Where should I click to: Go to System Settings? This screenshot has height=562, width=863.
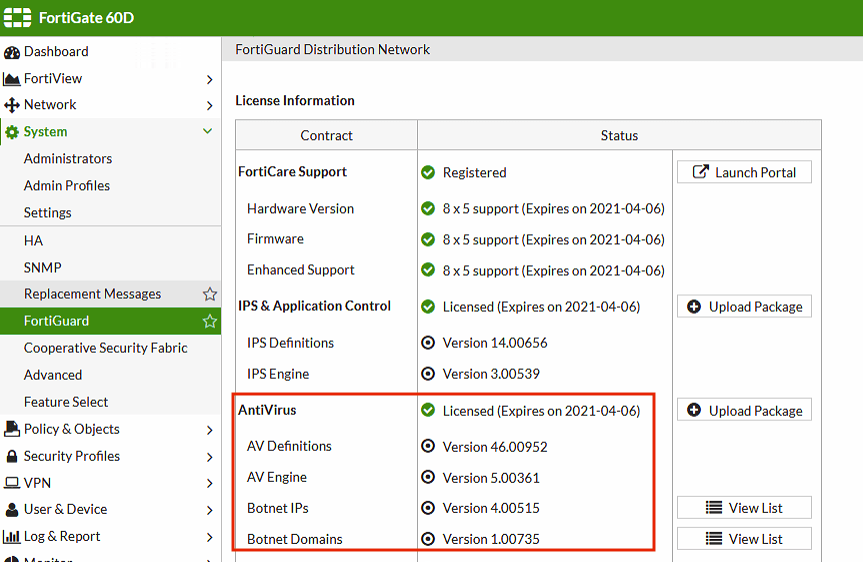coord(110,212)
